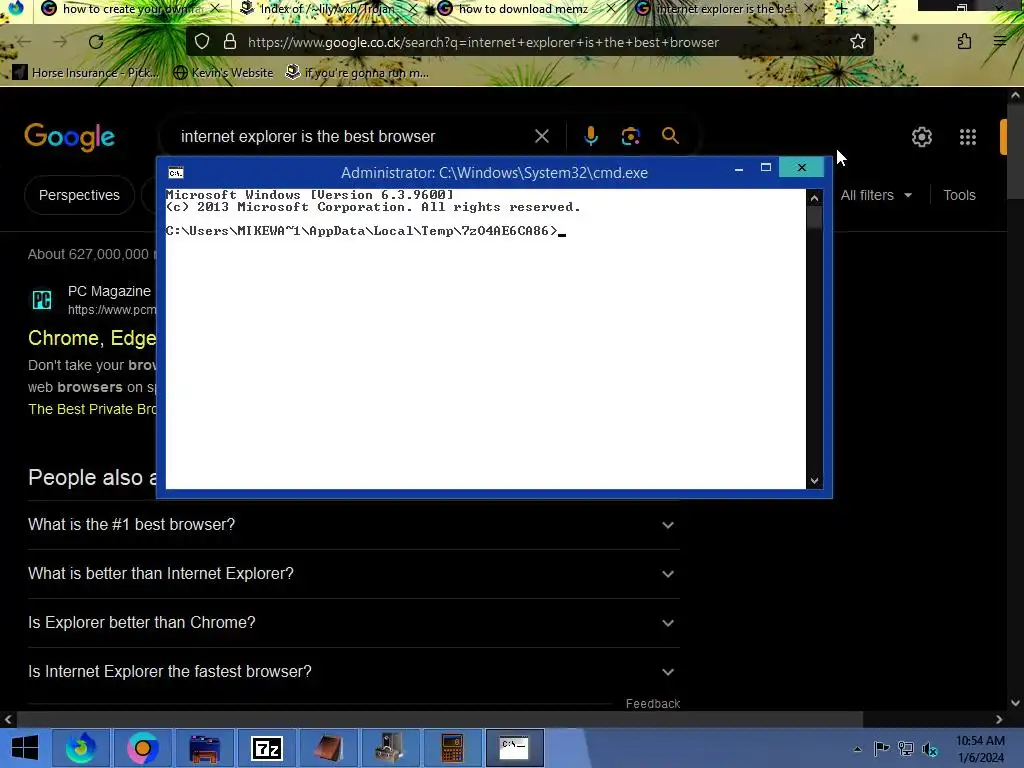Screen dimensions: 1024x768
Task: Click the URL address bar
Action: (530, 42)
